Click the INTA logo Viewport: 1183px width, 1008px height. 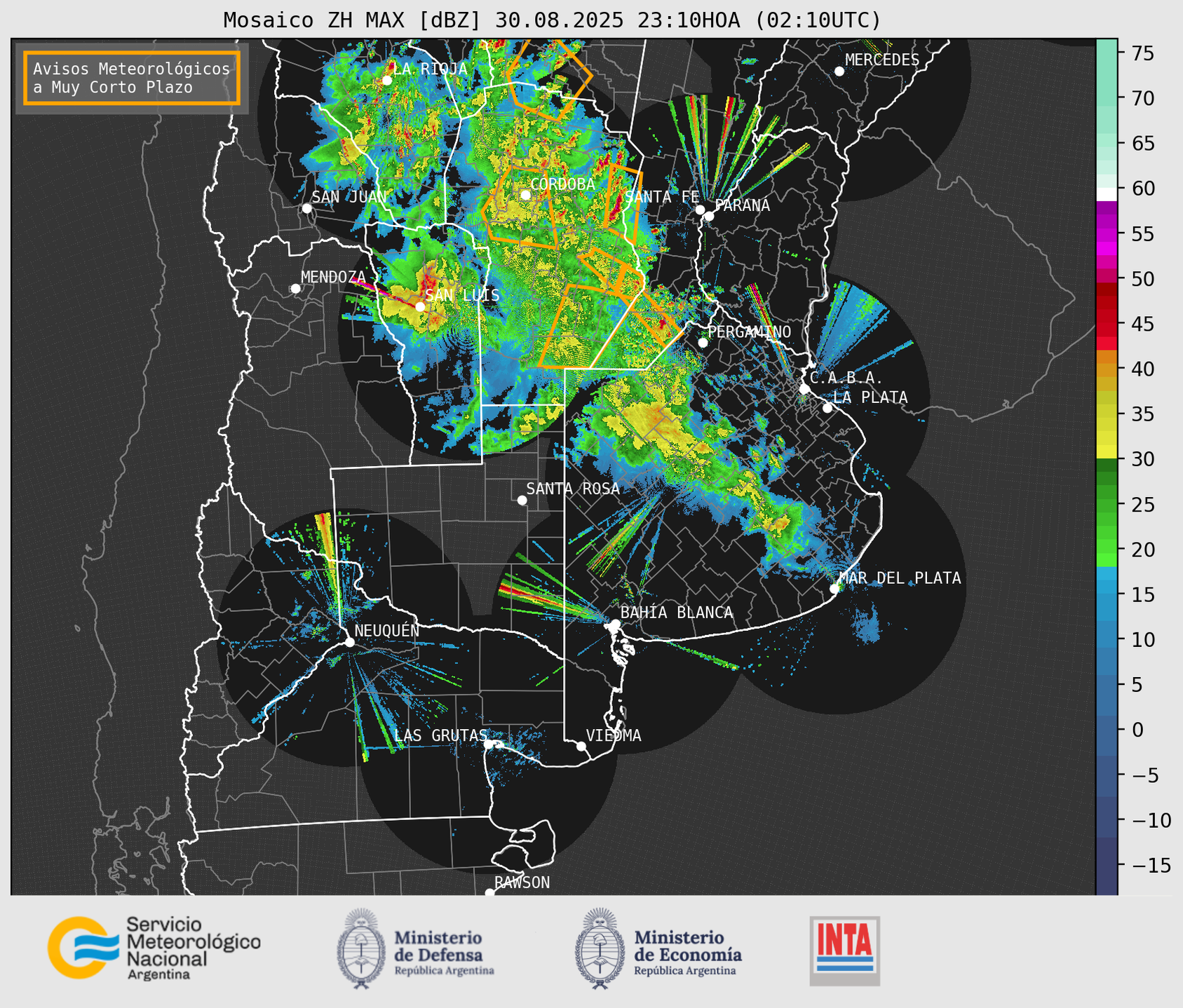(x=844, y=951)
